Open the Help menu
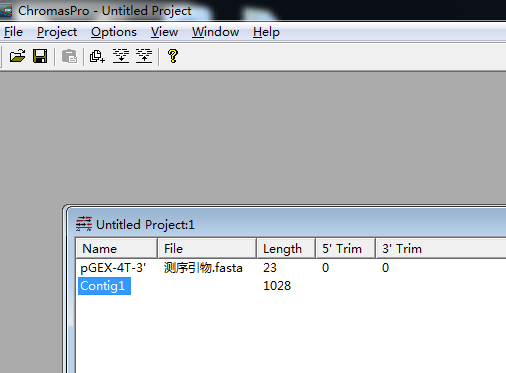Screen dimensions: 506x373 266,32
